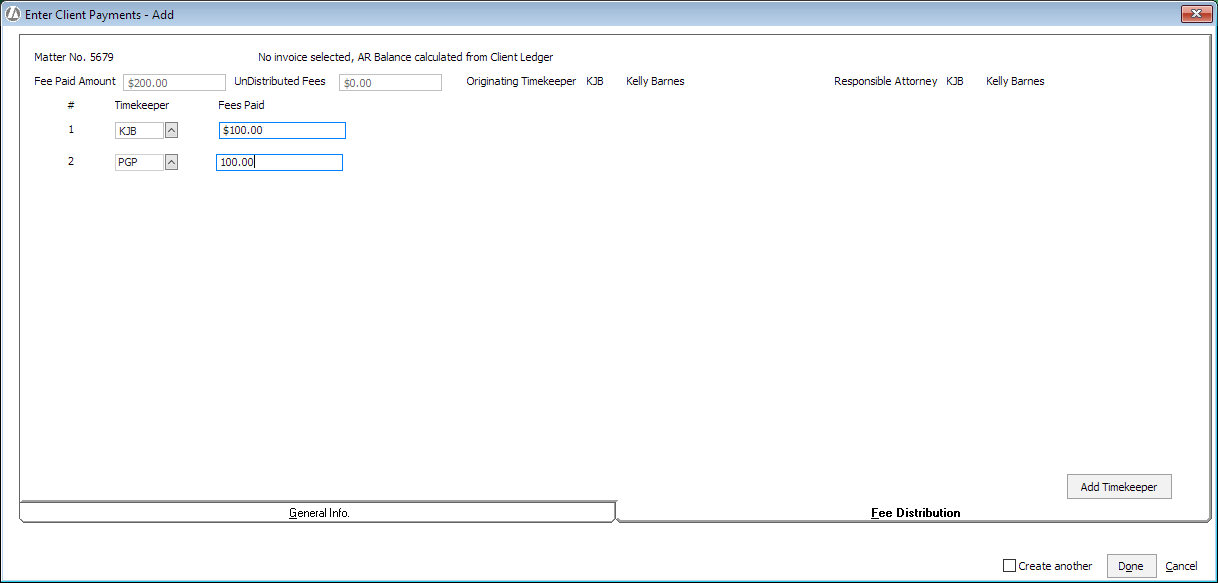Click Kelly Barnes next to Originating Timekeeper
The height and width of the screenshot is (583, 1218).
[654, 81]
